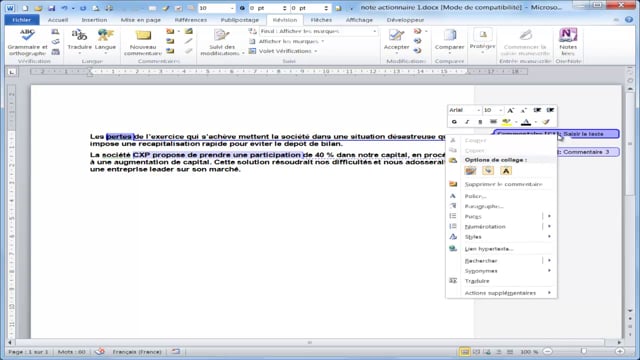Shrink font size in the mini toolbar
The width and height of the screenshot is (640, 360).
524,110
